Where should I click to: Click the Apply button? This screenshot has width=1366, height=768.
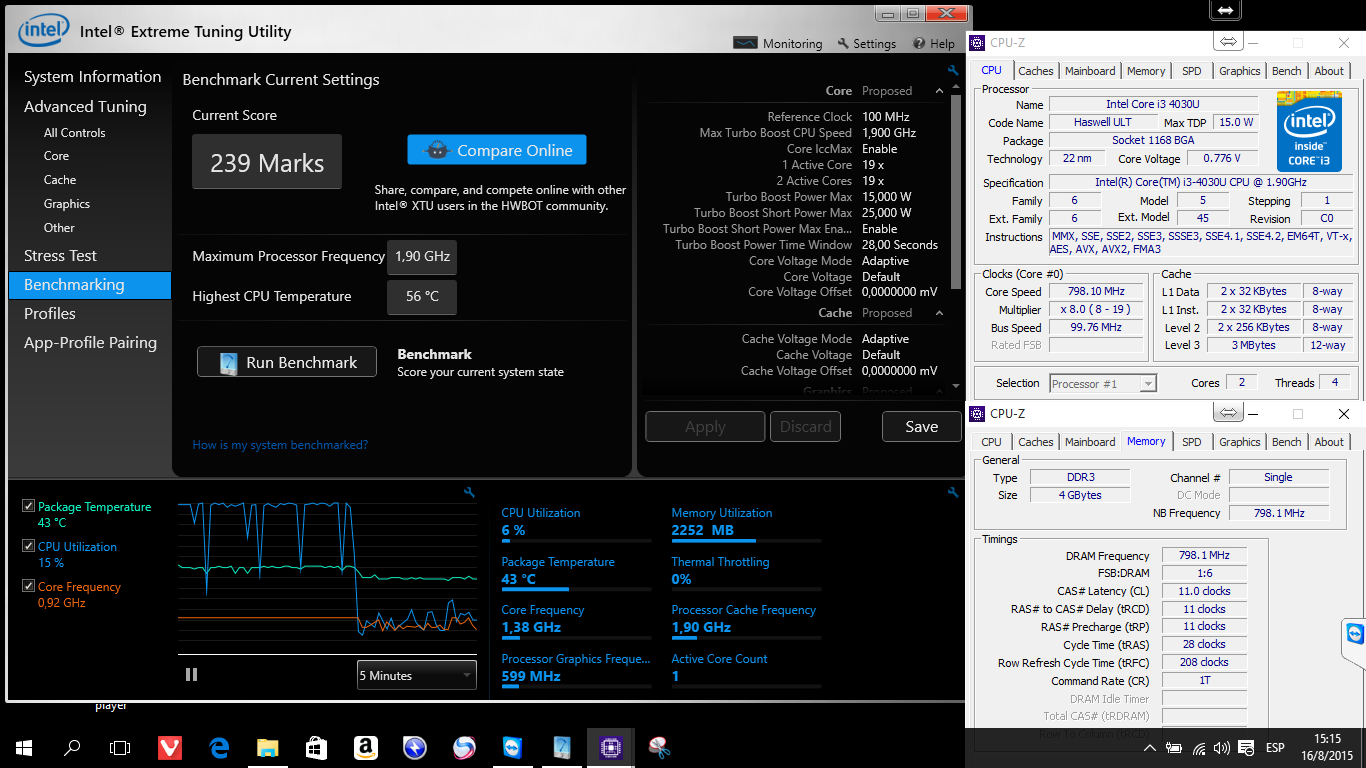click(x=705, y=426)
